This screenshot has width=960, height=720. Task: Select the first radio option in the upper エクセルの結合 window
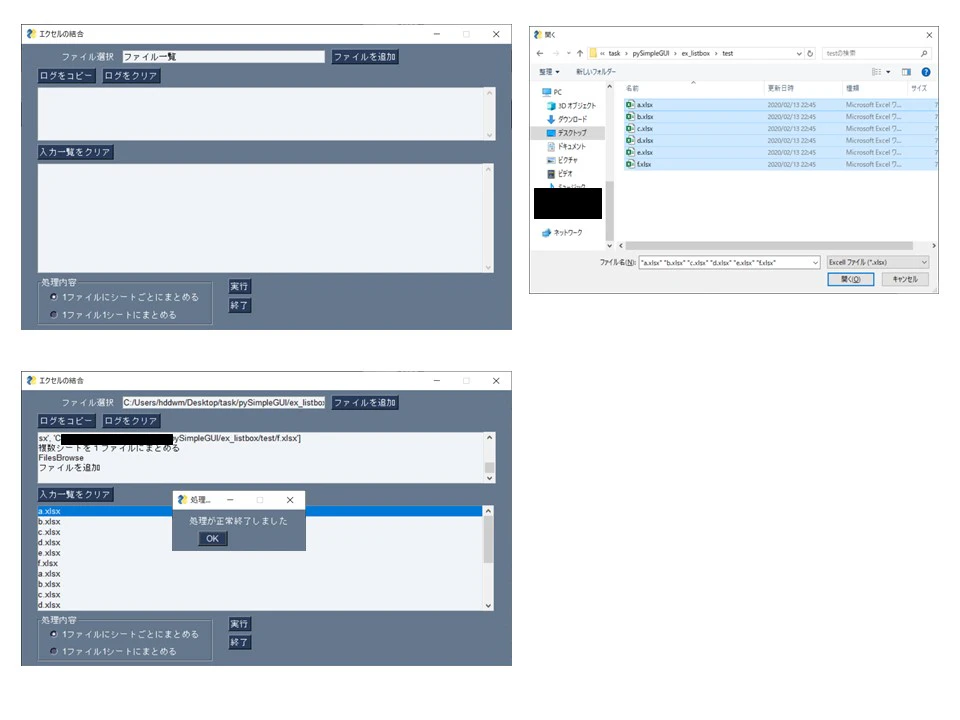[54, 297]
